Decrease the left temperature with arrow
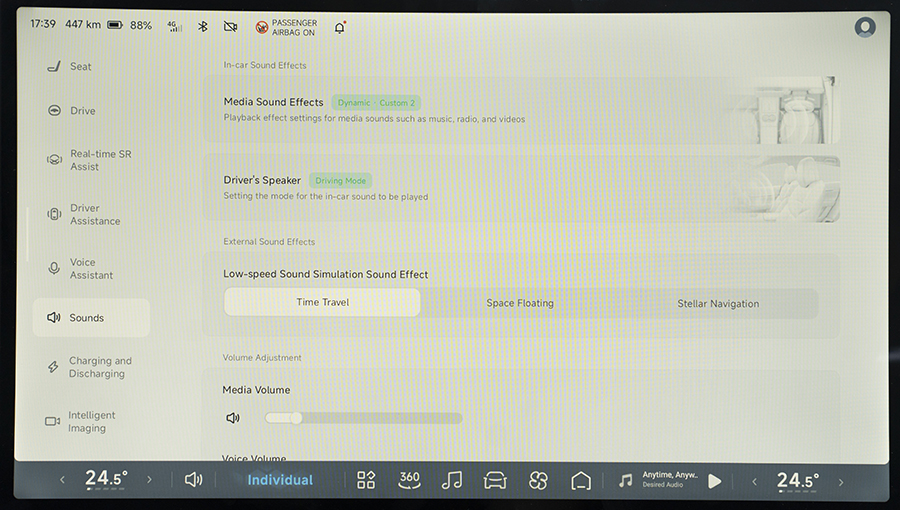Image resolution: width=900 pixels, height=510 pixels. [62, 480]
